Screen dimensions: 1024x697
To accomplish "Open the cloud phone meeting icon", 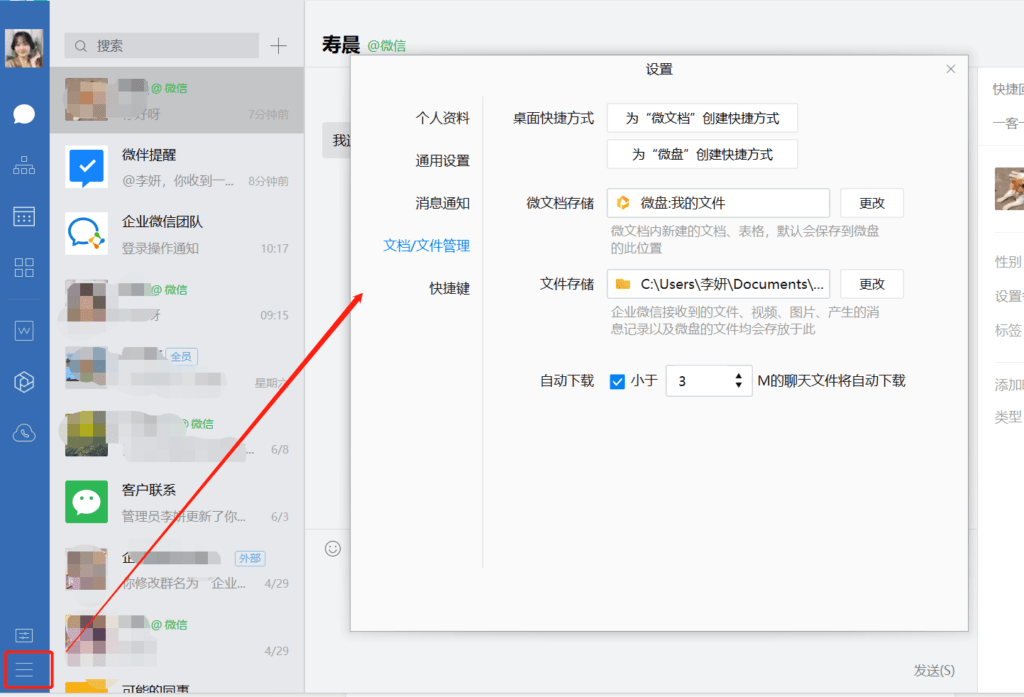I will tap(24, 433).
